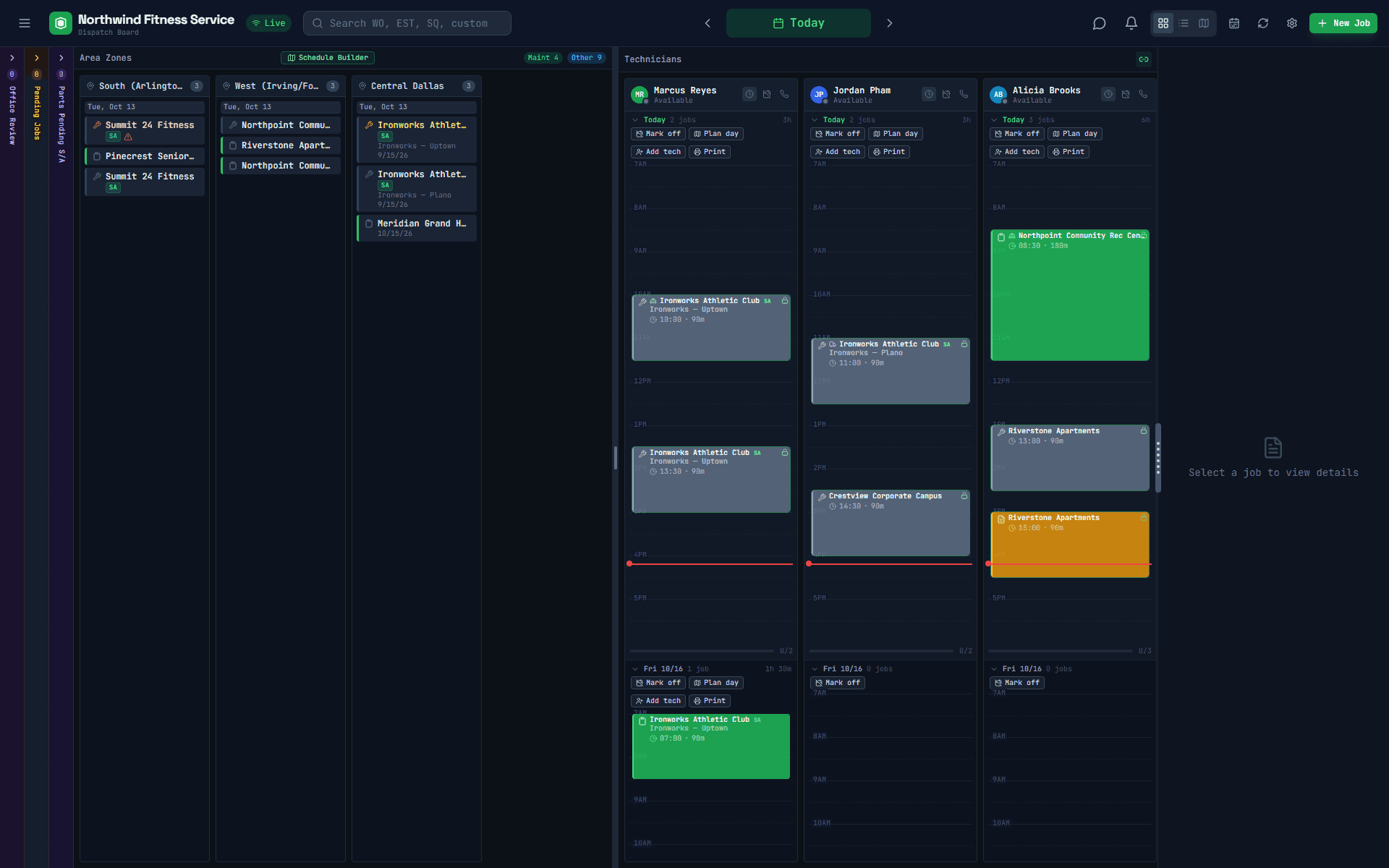
Task: Expand the Office Review panel
Action: (x=12, y=58)
